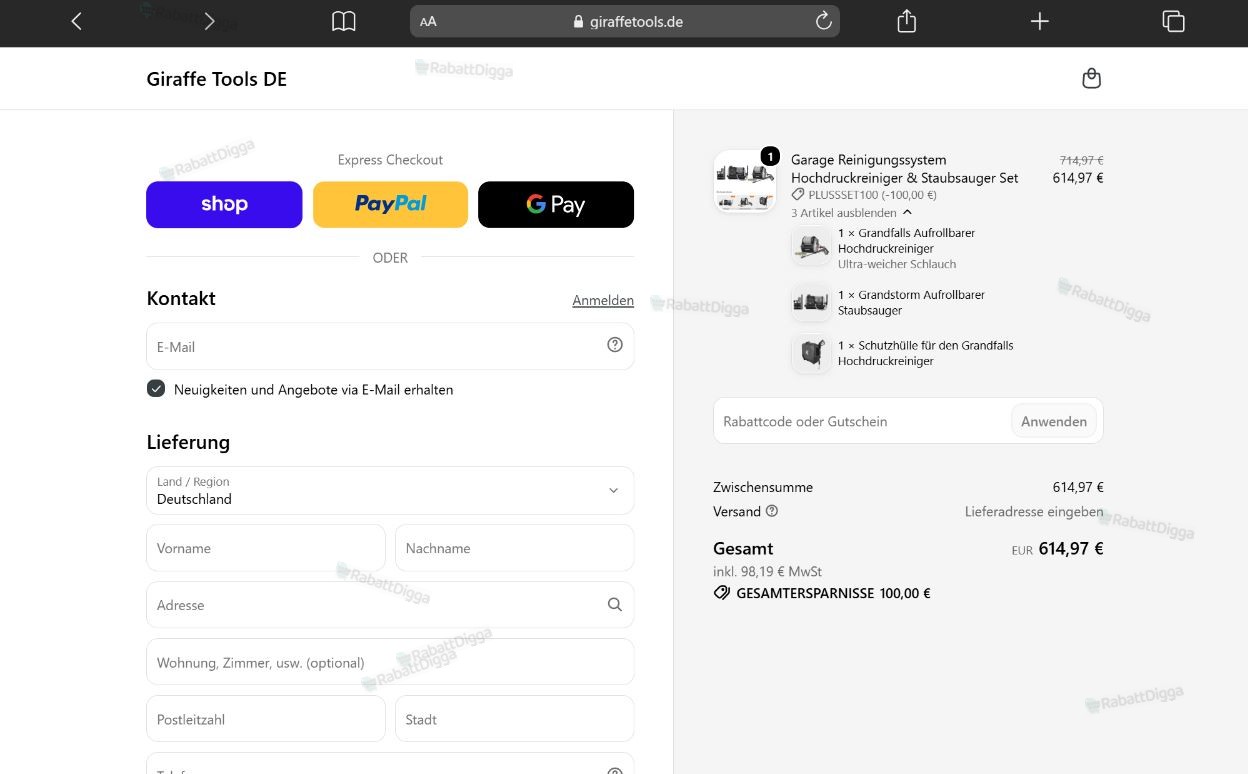Click into the Vorname field
Viewport: 1248px width, 774px height.
pyautogui.click(x=266, y=548)
